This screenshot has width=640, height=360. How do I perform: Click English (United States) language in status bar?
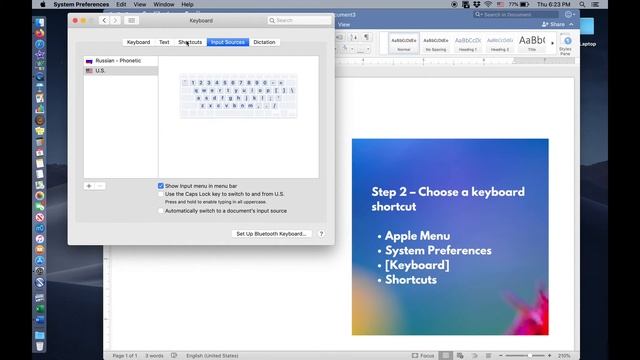point(212,356)
